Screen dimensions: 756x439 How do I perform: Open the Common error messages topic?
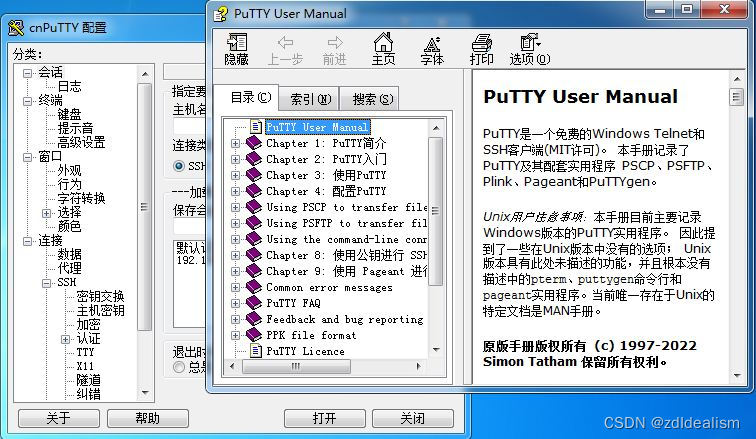pos(329,287)
